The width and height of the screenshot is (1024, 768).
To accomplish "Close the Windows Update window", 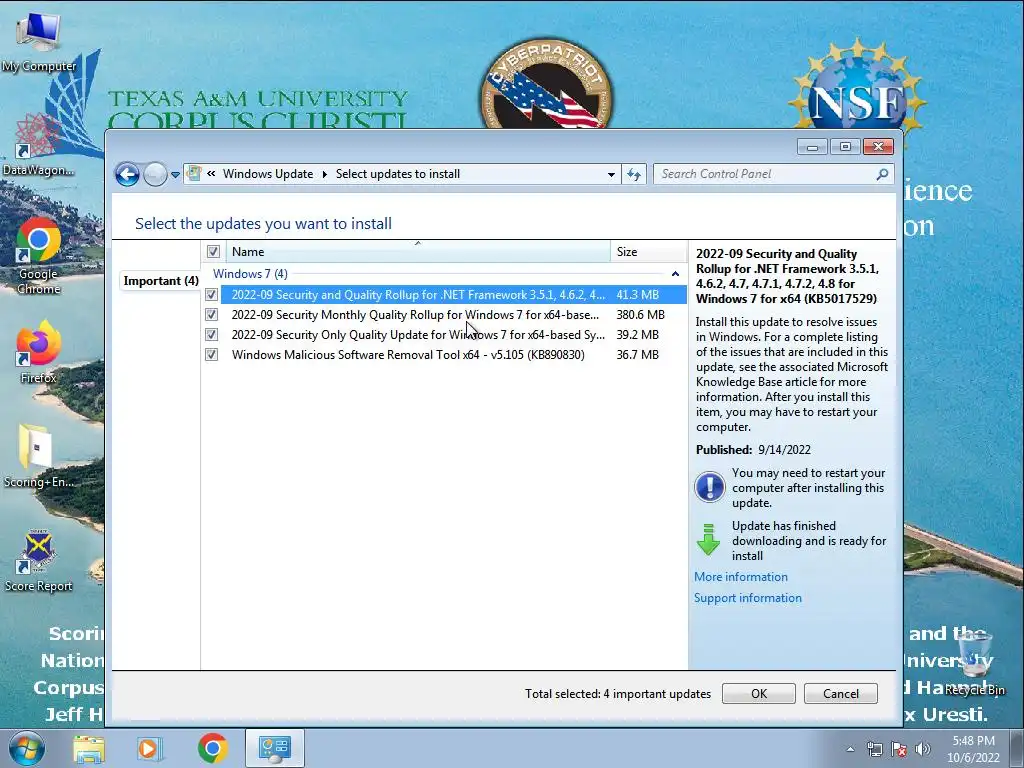I will (878, 147).
